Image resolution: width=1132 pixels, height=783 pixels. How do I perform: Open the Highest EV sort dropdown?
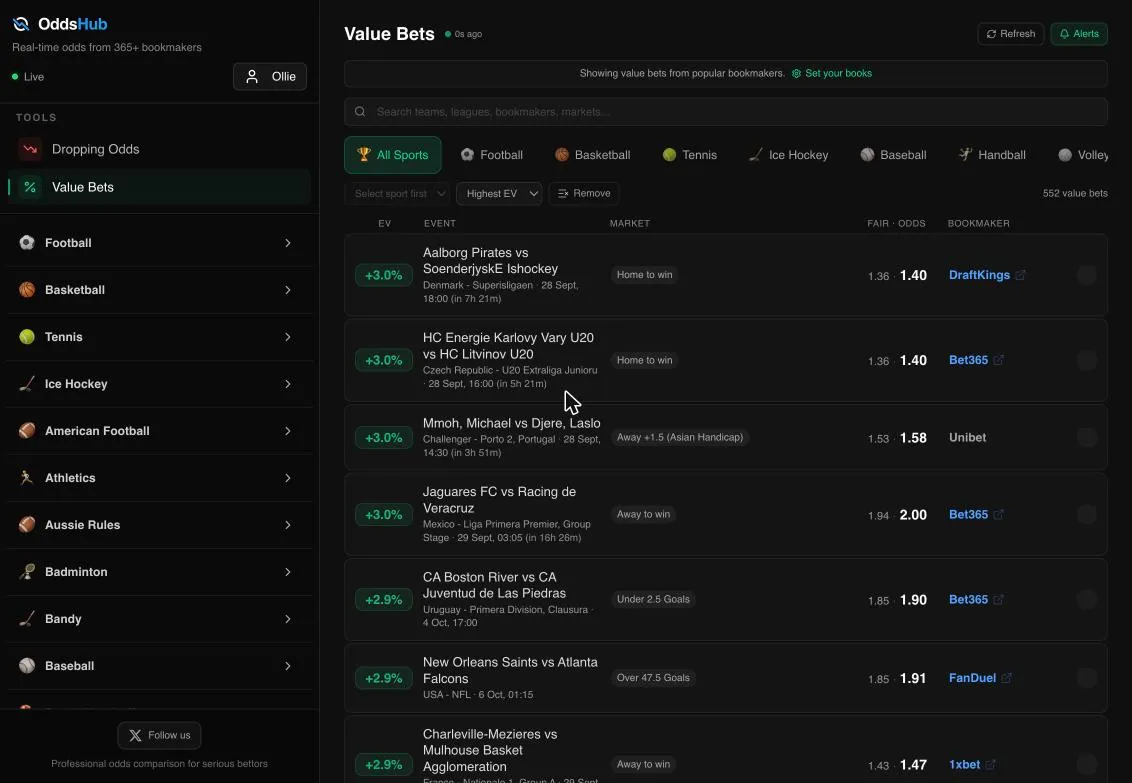click(499, 193)
